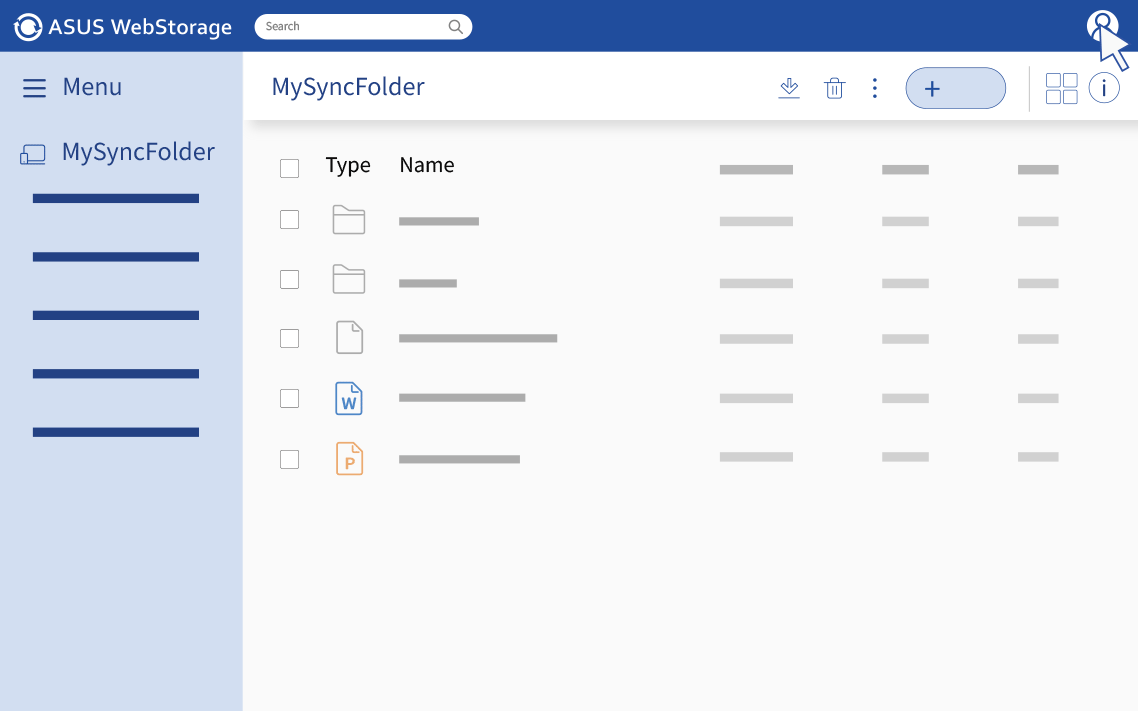The width and height of the screenshot is (1138, 711).
Task: Select the fourth sidebar item below MySyncFolder
Action: pos(115,374)
